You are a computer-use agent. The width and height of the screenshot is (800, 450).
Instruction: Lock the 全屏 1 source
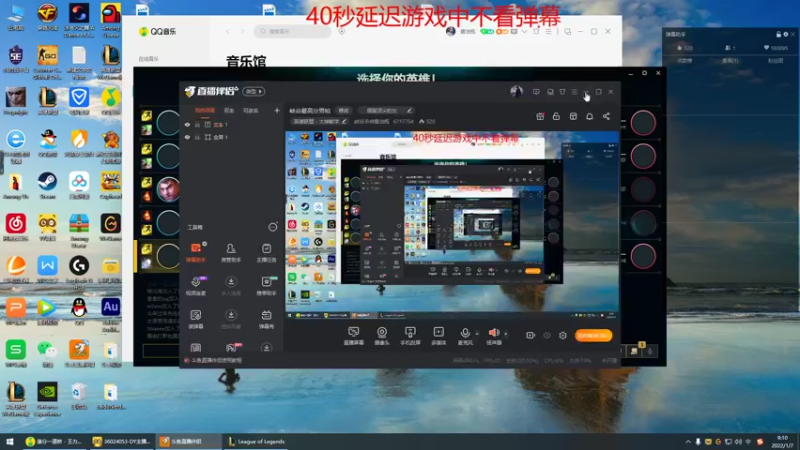point(197,137)
